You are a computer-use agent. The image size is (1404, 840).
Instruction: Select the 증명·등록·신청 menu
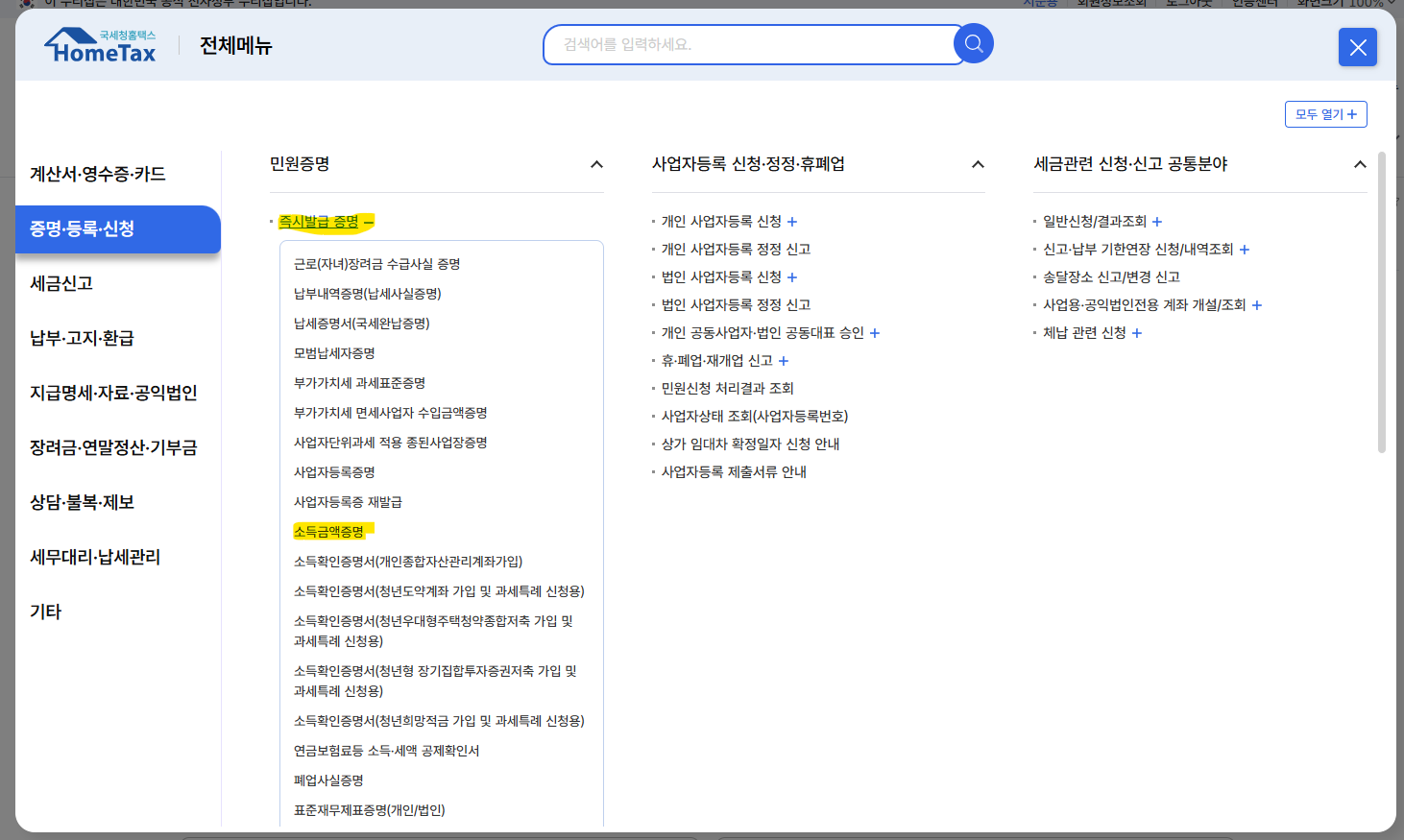(x=117, y=228)
